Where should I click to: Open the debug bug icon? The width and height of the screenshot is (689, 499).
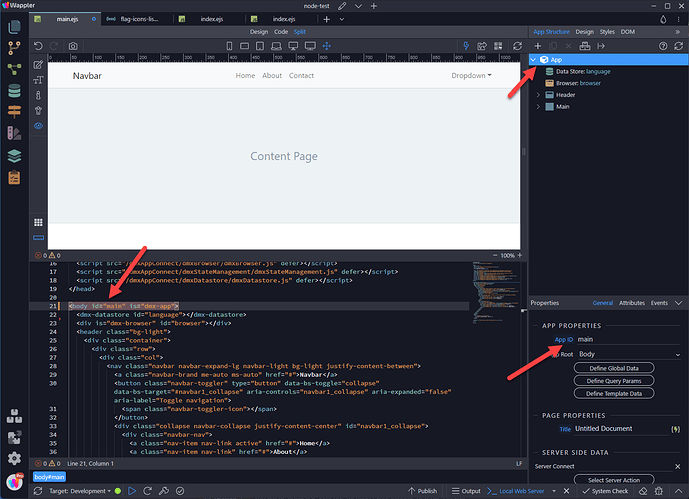point(659,491)
